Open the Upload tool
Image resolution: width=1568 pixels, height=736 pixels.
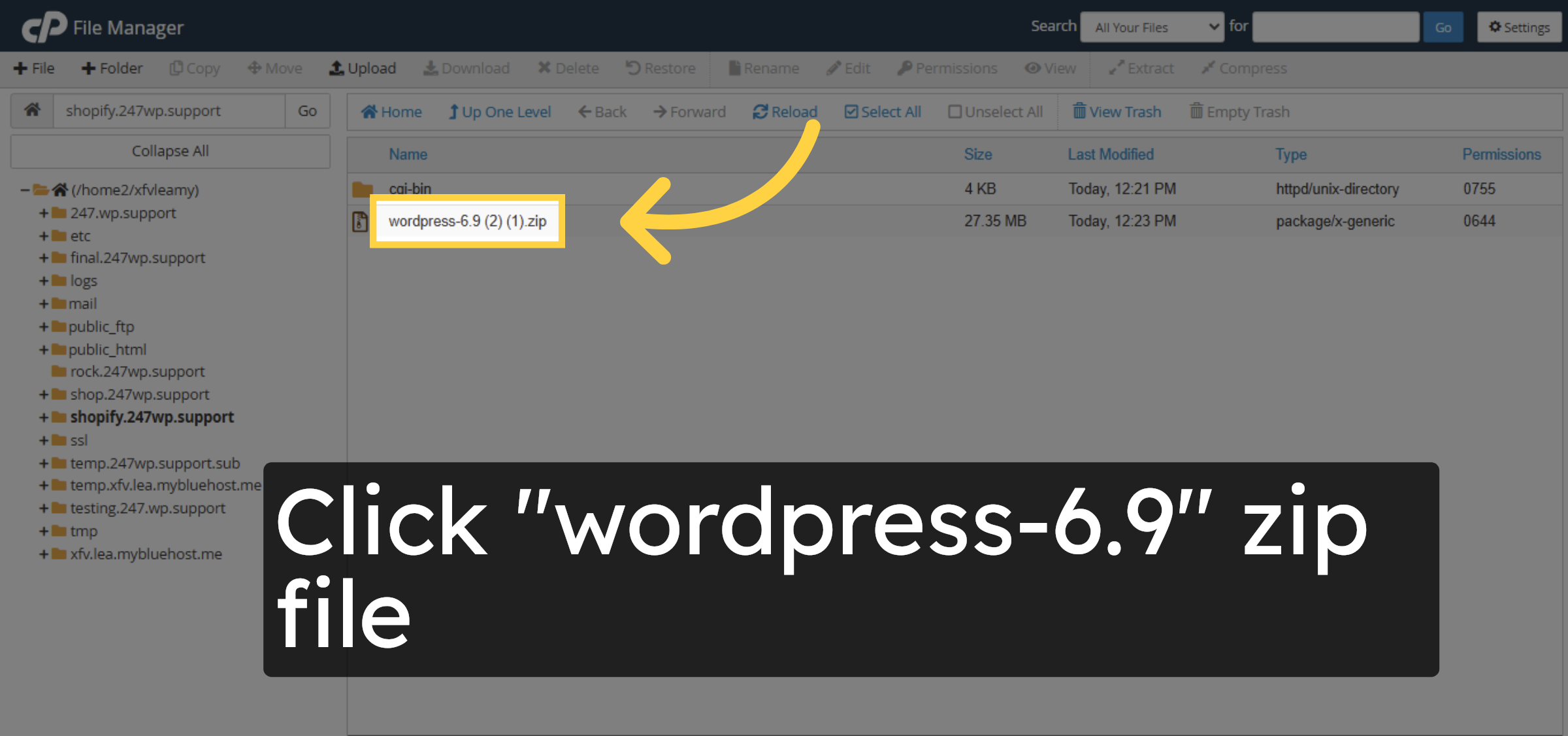[x=363, y=68]
